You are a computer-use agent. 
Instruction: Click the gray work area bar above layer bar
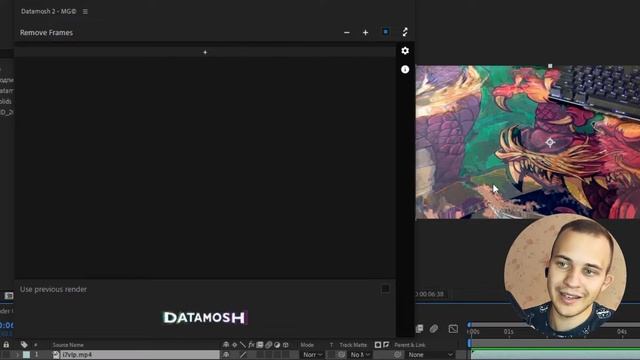[x=556, y=343]
